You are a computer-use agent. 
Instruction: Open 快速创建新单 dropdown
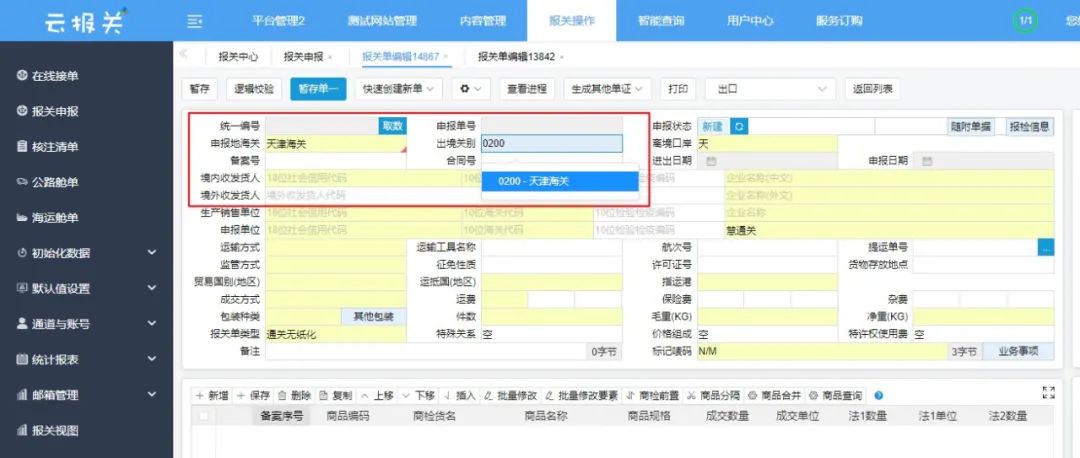coord(398,89)
